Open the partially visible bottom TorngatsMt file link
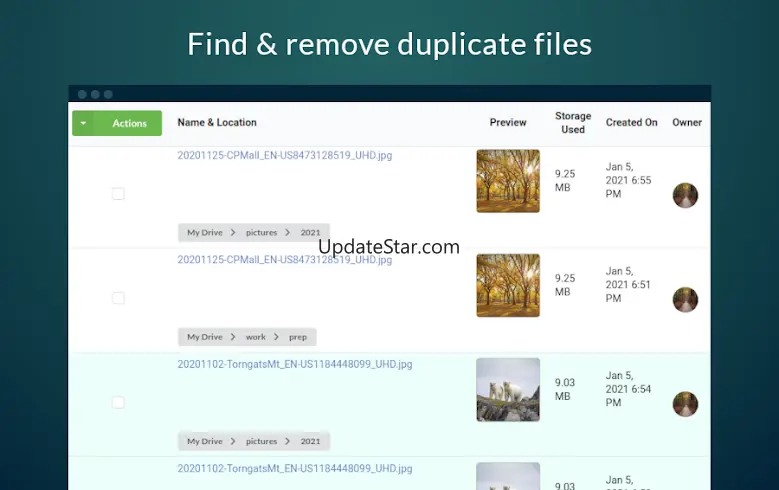Image resolution: width=779 pixels, height=490 pixels. [295, 468]
